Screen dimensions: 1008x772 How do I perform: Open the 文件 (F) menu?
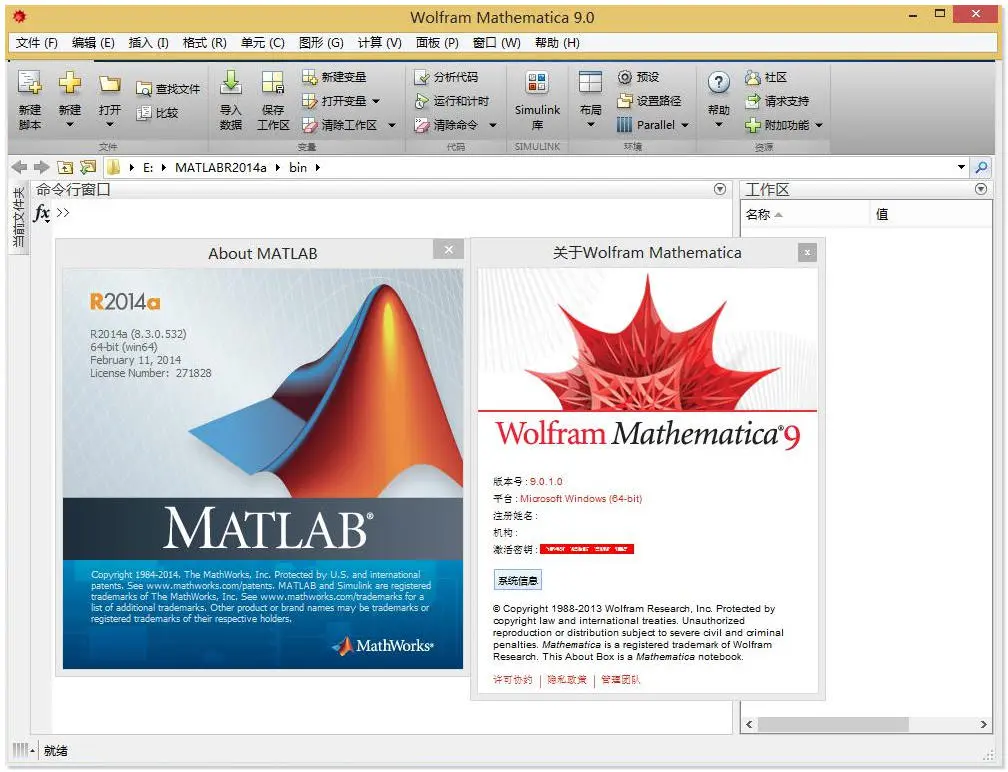tap(37, 43)
